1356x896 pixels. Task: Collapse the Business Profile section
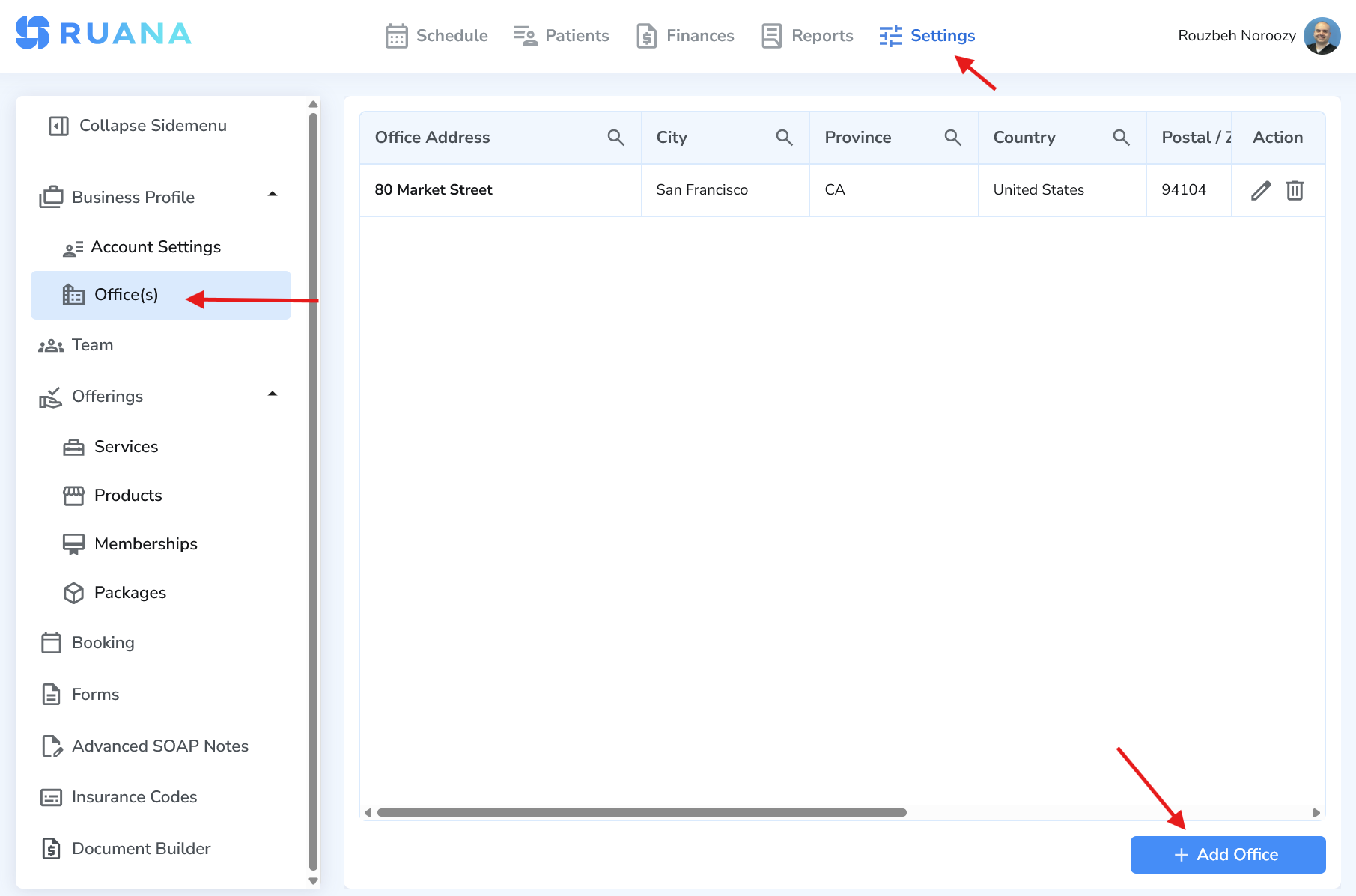click(273, 195)
